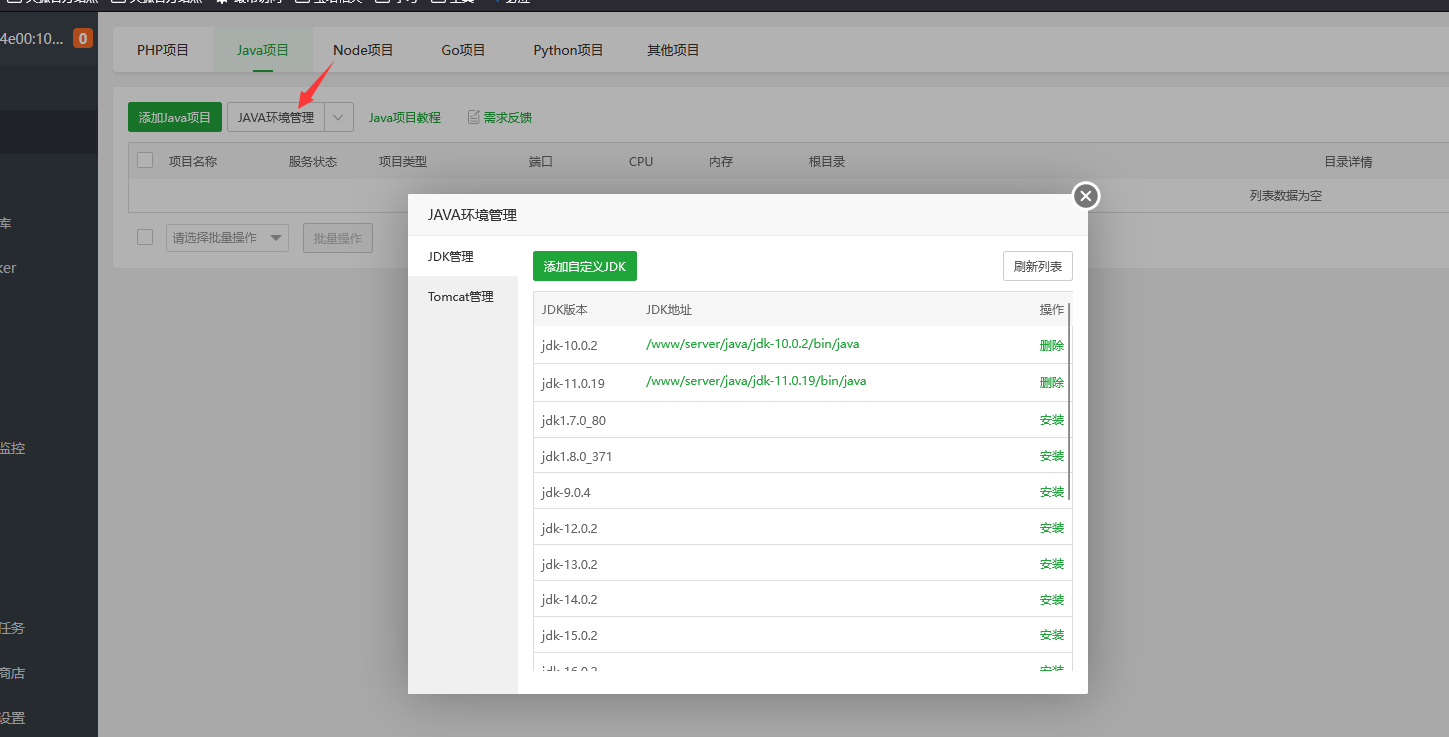Click 项目类型 column header

[403, 161]
